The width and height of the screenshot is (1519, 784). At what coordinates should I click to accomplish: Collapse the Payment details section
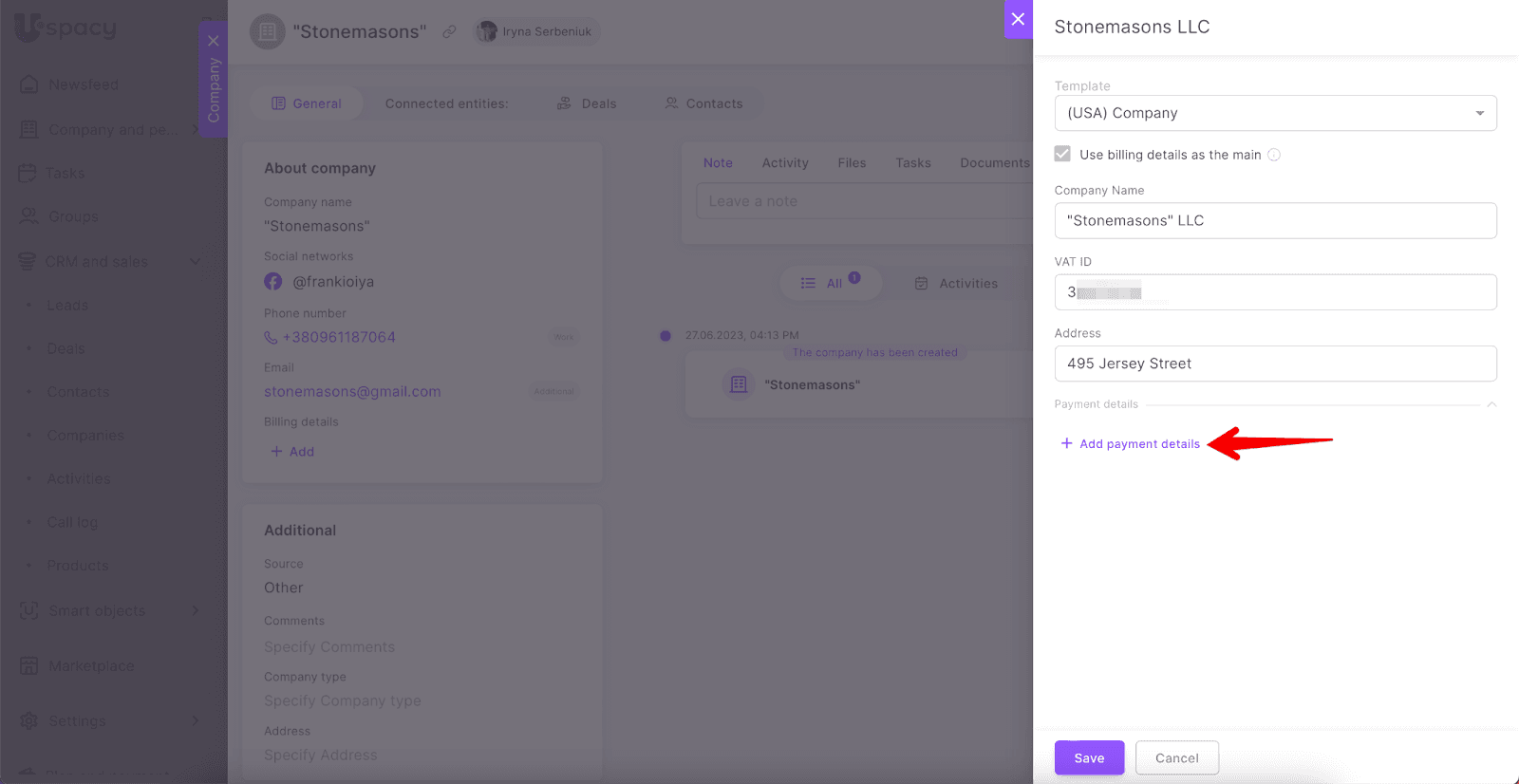pyautogui.click(x=1491, y=404)
